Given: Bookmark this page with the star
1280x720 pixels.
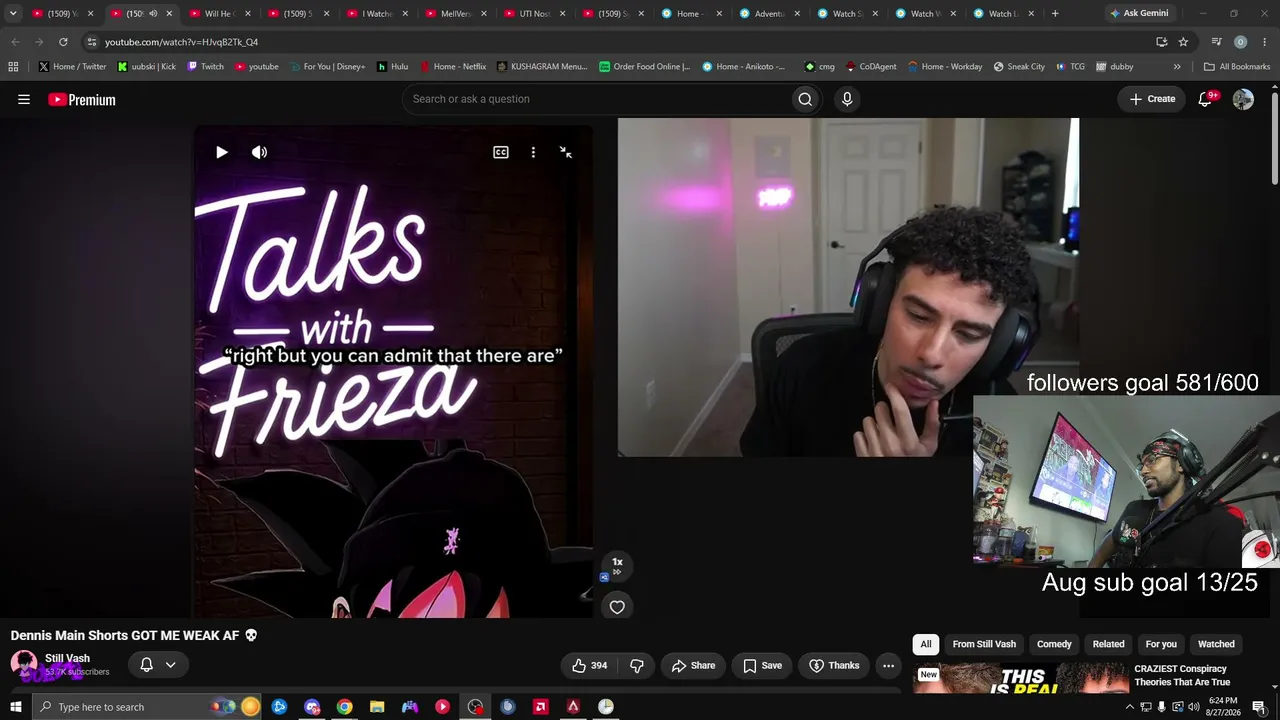Looking at the screenshot, I should 1183,42.
